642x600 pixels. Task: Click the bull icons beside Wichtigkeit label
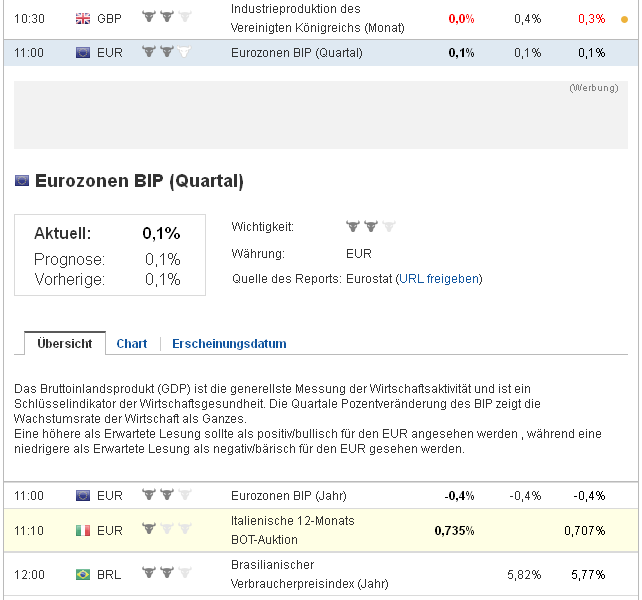(370, 227)
